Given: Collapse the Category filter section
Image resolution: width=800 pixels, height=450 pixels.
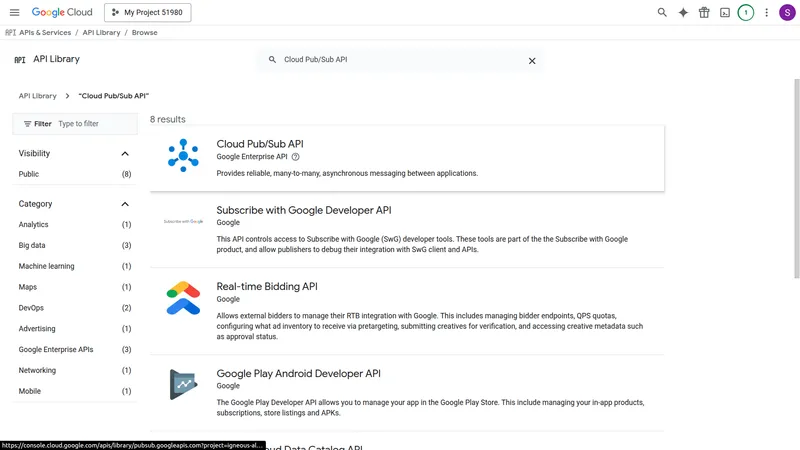Looking at the screenshot, I should [125, 204].
